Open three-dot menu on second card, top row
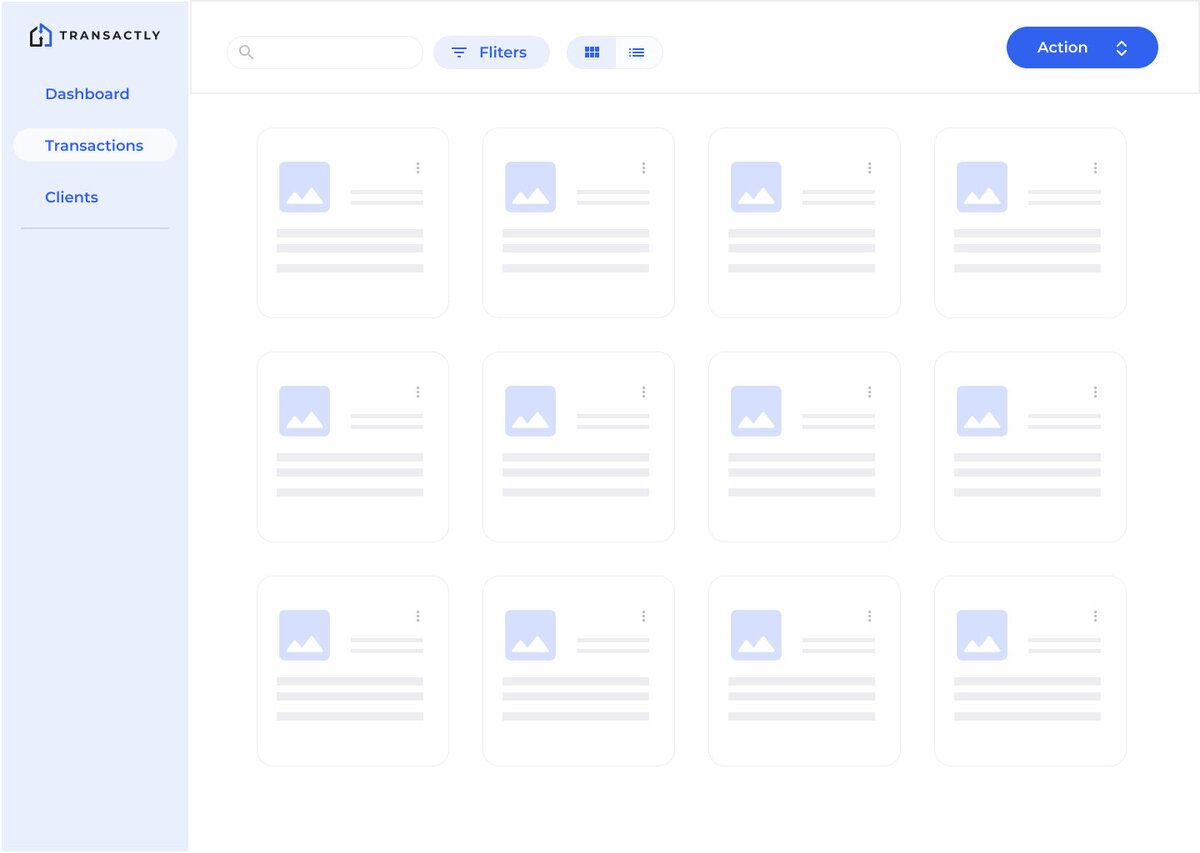Viewport: 1200px width, 853px height. [644, 168]
